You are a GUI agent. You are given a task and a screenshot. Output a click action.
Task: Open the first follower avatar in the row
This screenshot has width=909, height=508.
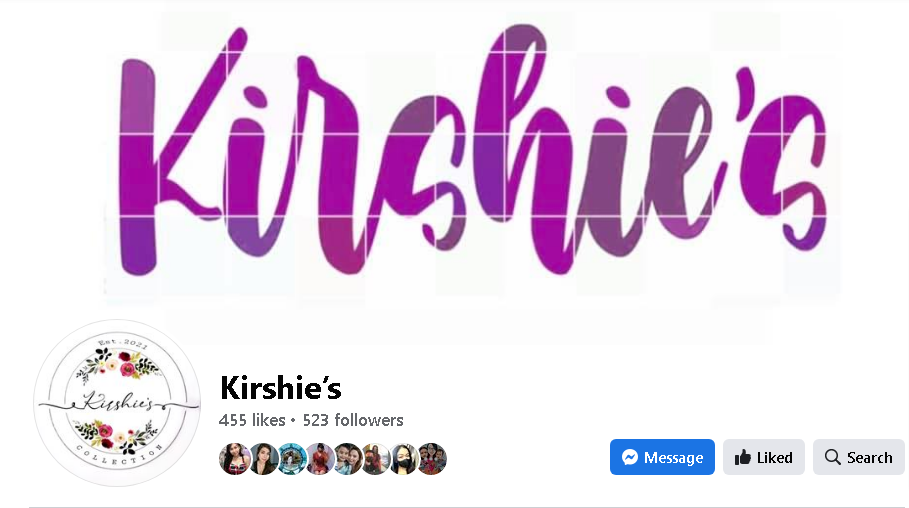[x=234, y=459]
